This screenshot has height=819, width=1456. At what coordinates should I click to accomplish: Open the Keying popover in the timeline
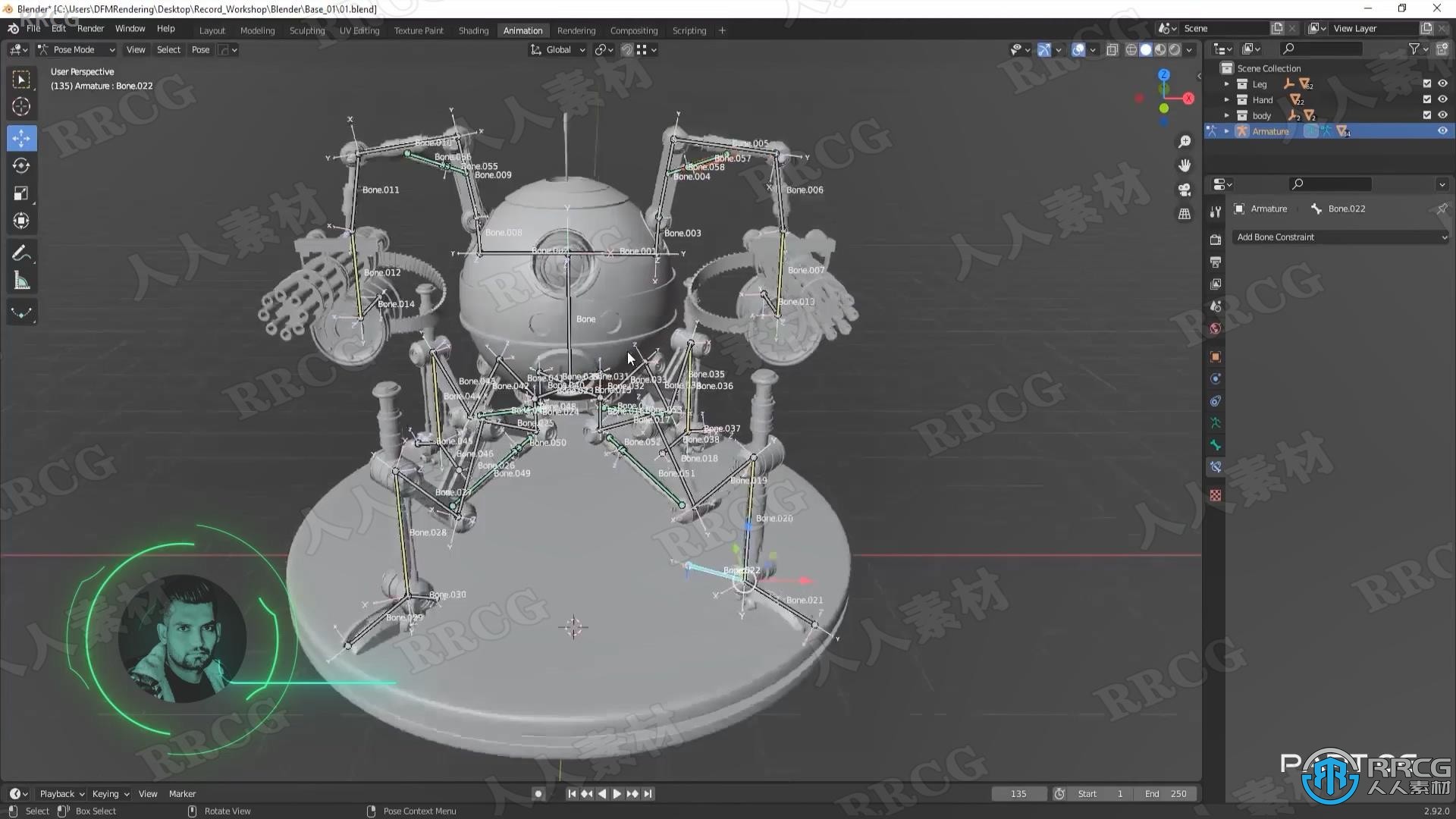[110, 793]
